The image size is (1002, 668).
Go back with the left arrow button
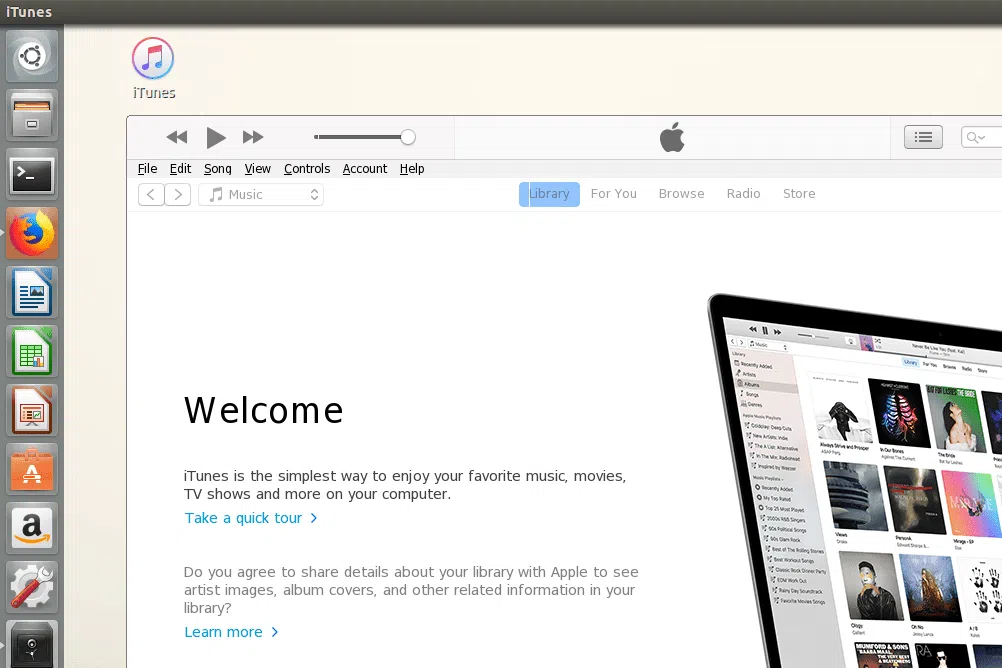[151, 194]
